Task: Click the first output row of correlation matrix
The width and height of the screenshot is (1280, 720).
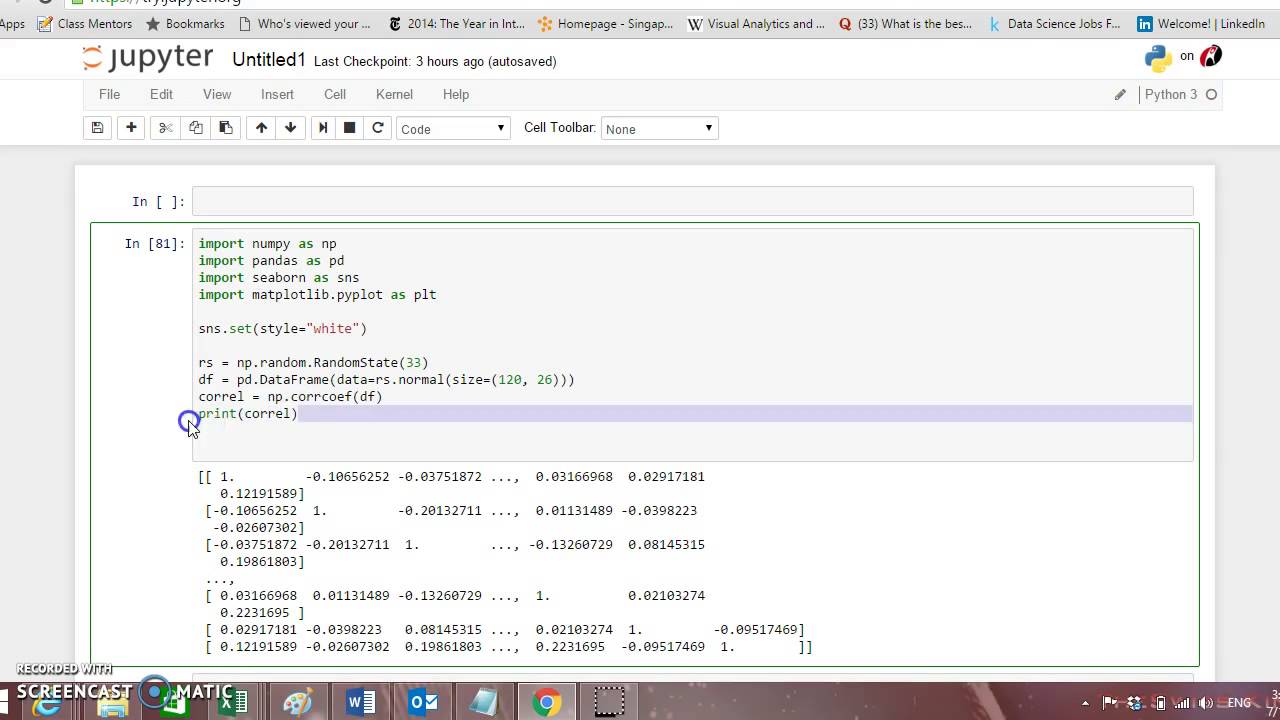Action: click(x=451, y=485)
